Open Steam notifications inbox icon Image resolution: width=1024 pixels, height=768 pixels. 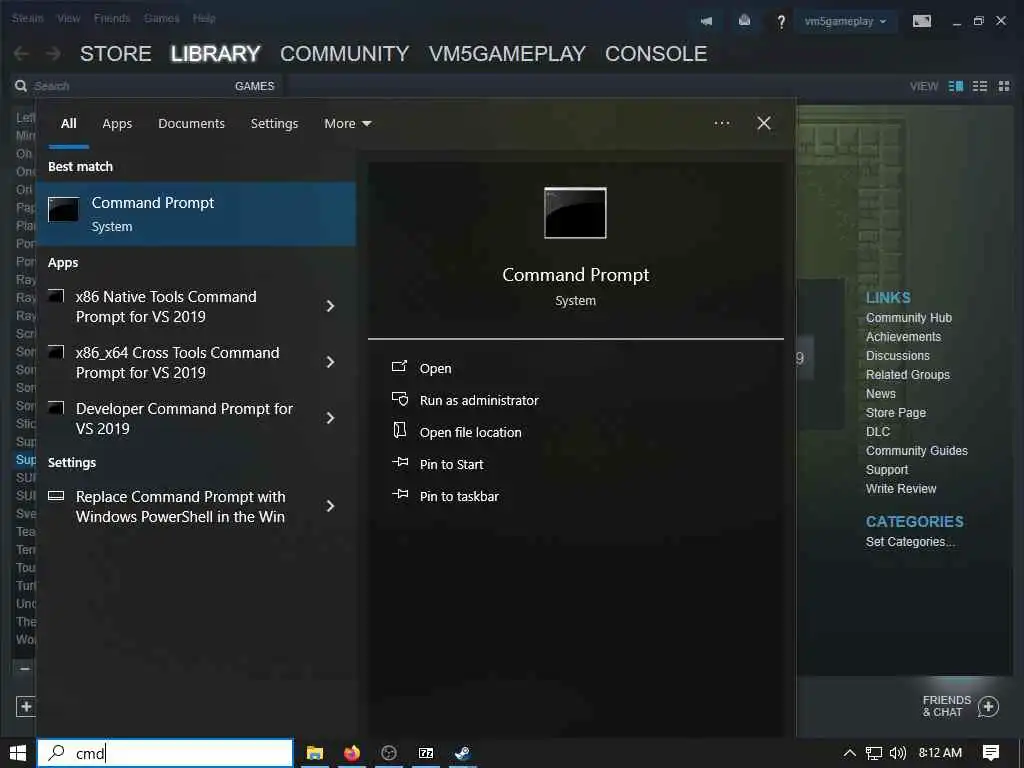tap(744, 21)
